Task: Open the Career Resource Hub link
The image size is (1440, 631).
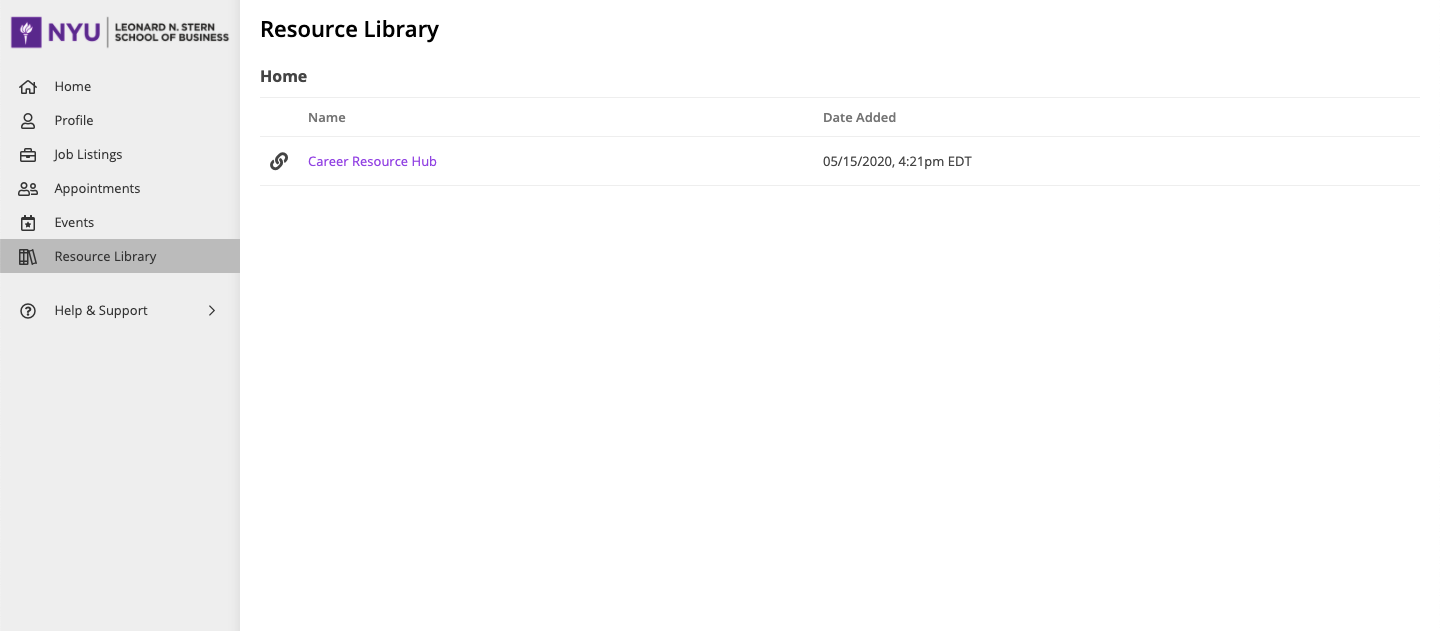Action: tap(372, 162)
